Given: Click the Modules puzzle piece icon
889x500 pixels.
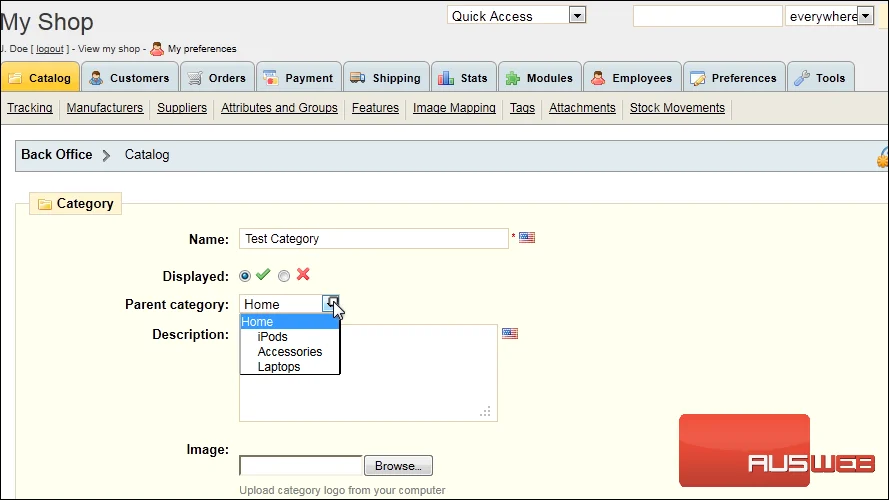Looking at the screenshot, I should pos(513,78).
